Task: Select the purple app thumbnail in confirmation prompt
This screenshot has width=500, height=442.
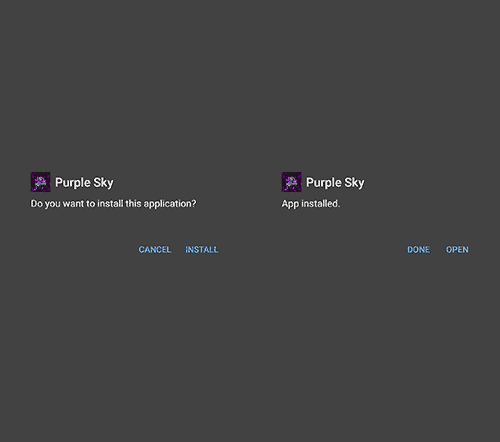Action: click(41, 182)
